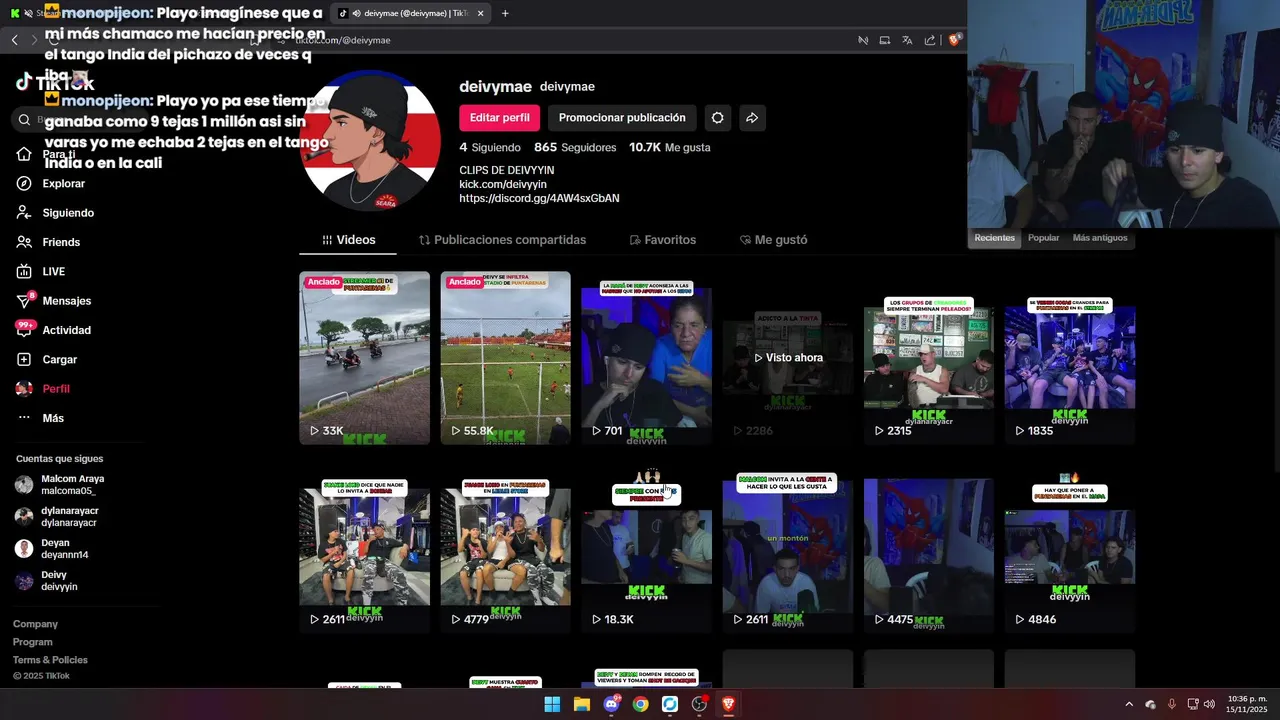Open clock and date in taskbar

[1246, 704]
